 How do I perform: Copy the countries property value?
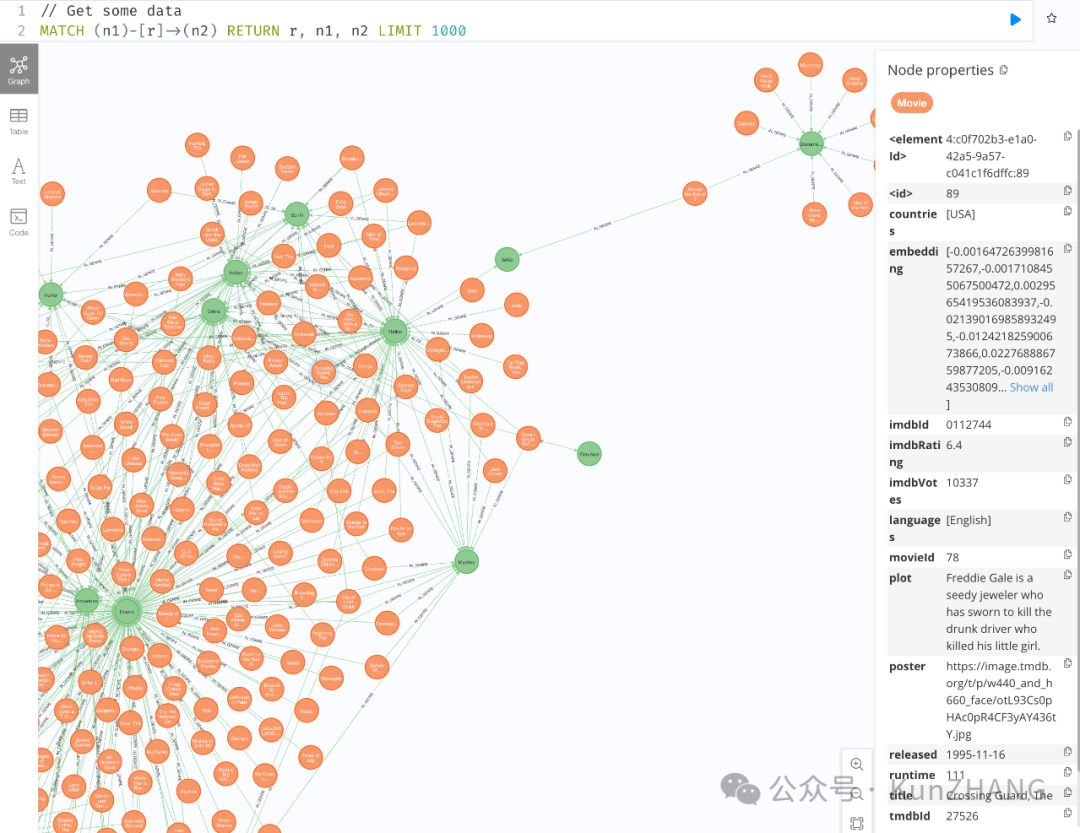[1067, 211]
